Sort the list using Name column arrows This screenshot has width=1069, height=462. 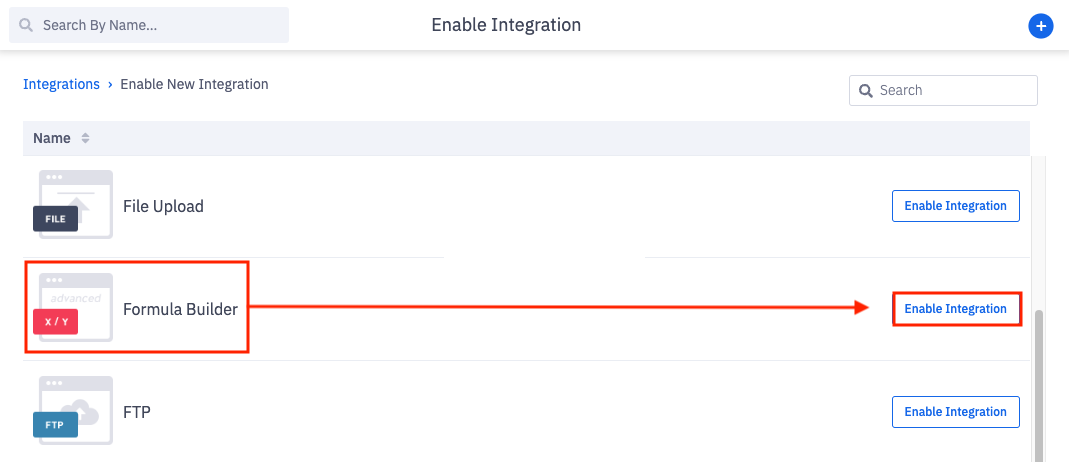point(85,138)
